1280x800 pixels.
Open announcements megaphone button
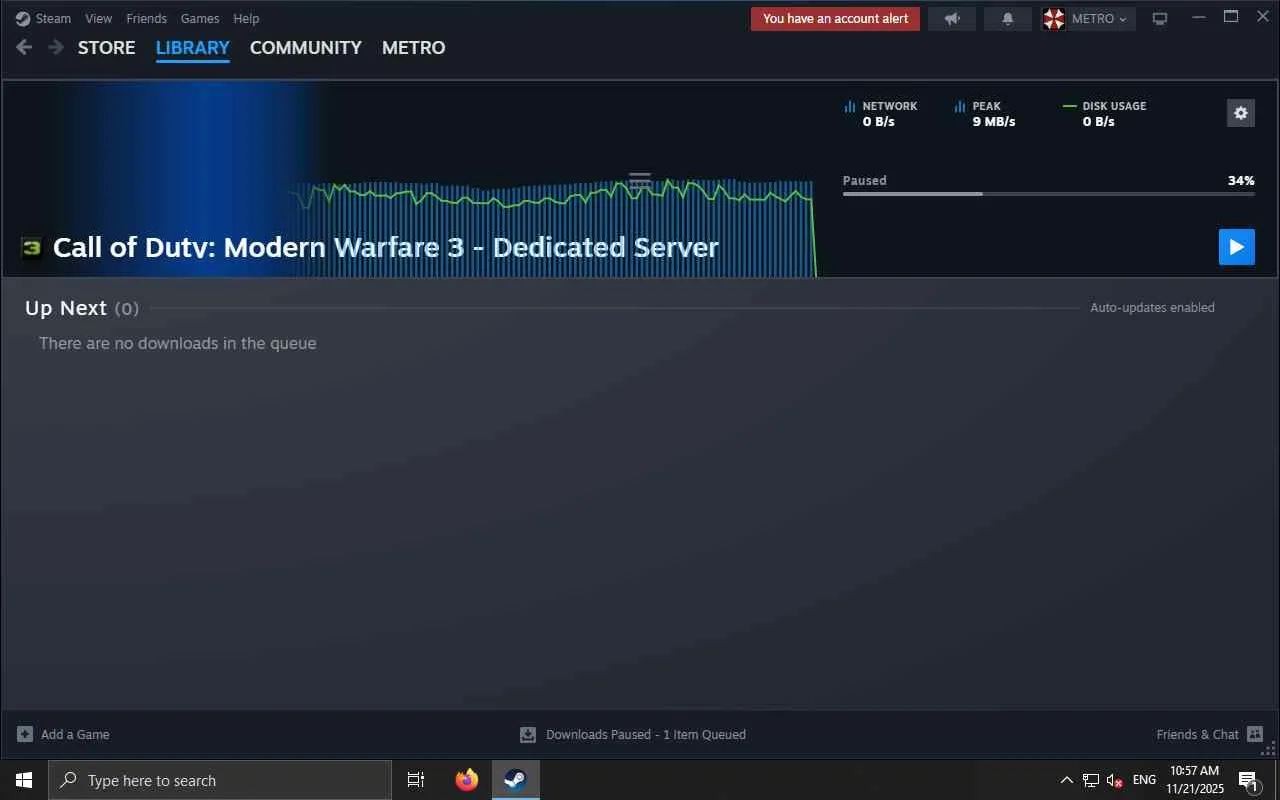(952, 18)
